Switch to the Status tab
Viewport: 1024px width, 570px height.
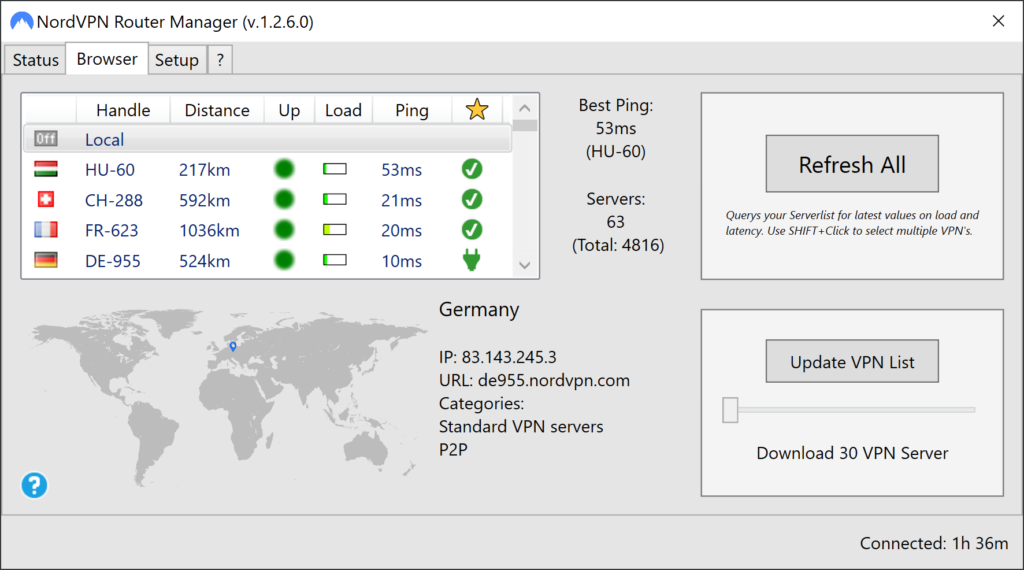click(x=36, y=60)
